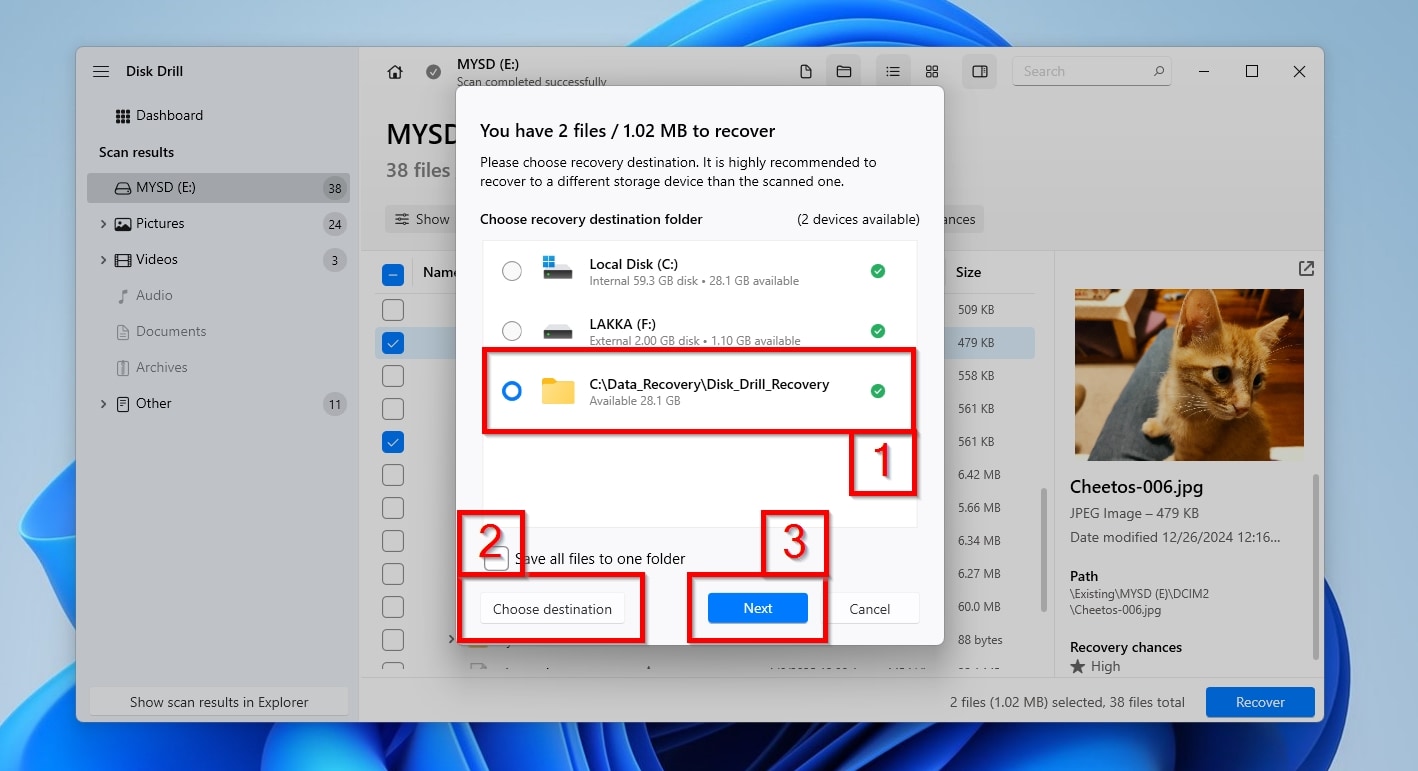Click the Disk_Drill_Recovery folder icon
Viewport: 1418px width, 771px height.
click(x=558, y=391)
